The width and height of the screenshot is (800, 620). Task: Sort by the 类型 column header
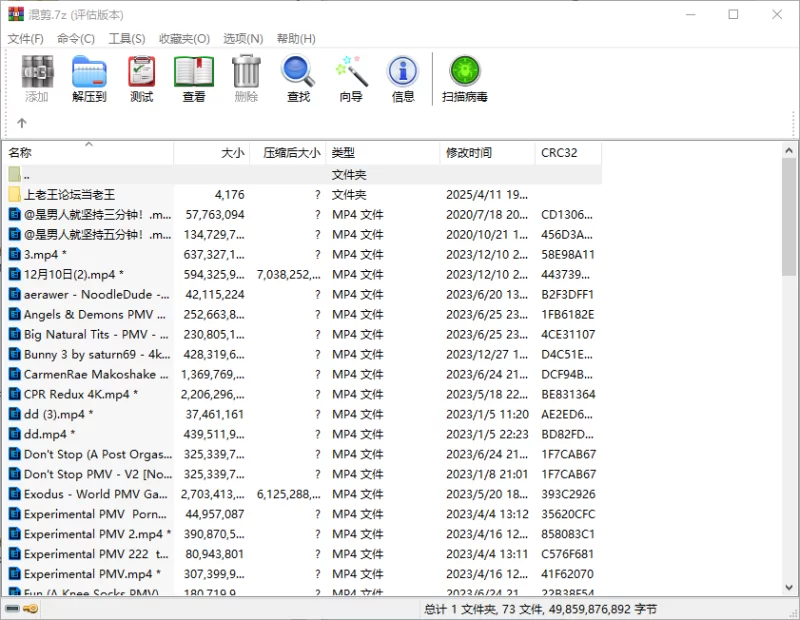383,153
